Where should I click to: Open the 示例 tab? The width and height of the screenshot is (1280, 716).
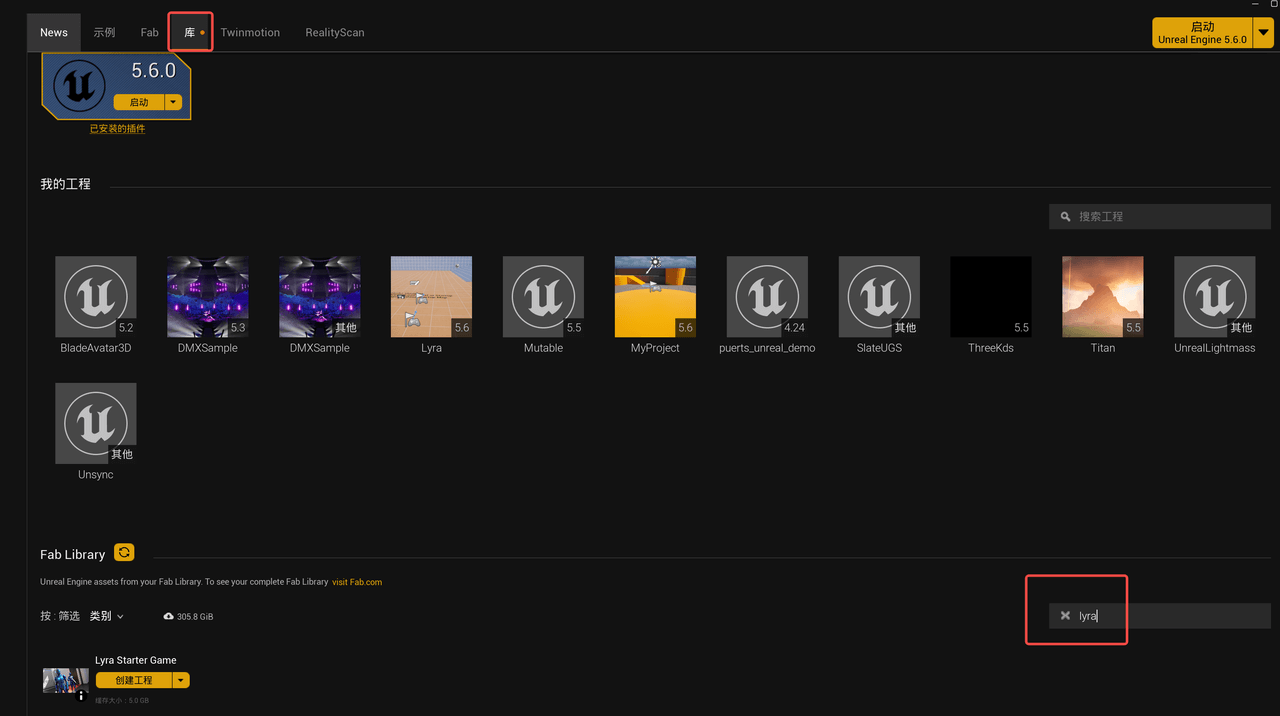pos(104,32)
